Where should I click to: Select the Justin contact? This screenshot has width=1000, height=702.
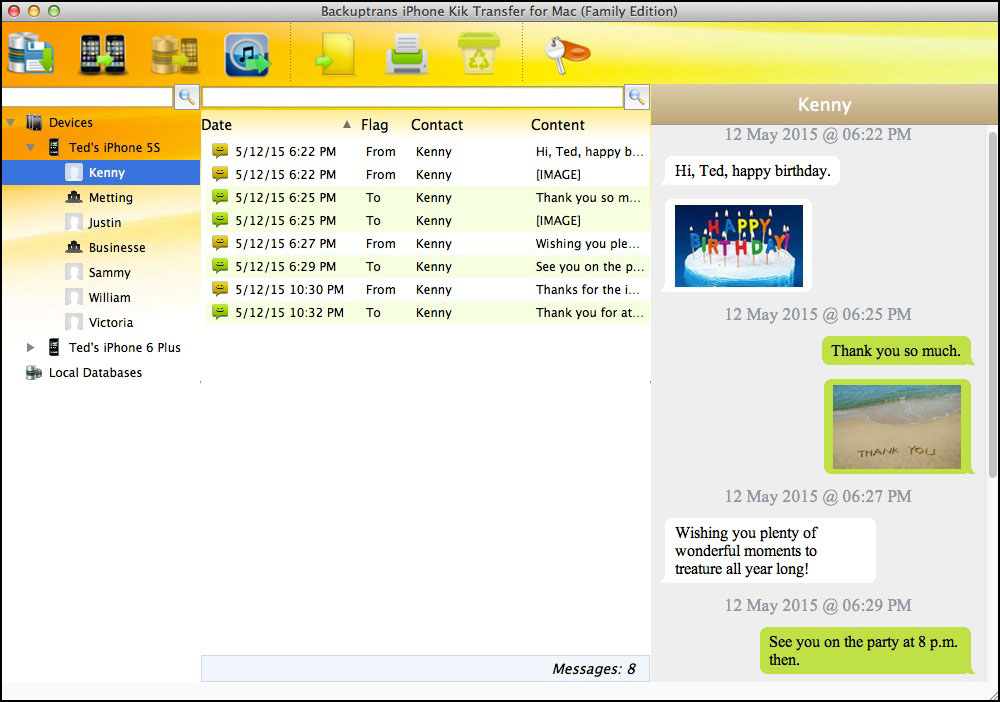click(105, 223)
